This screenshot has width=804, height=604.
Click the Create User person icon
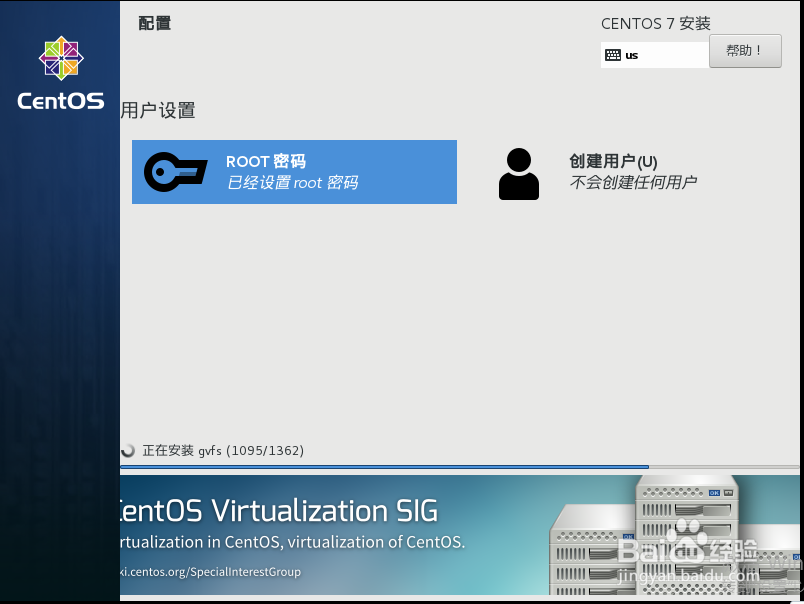click(518, 171)
